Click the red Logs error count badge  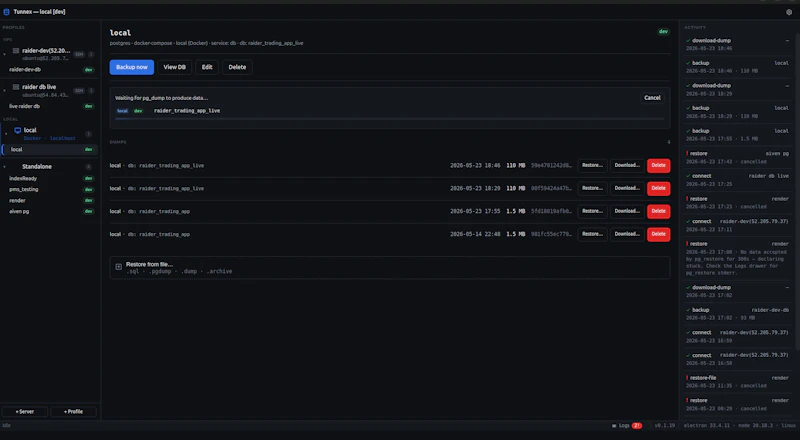636,425
